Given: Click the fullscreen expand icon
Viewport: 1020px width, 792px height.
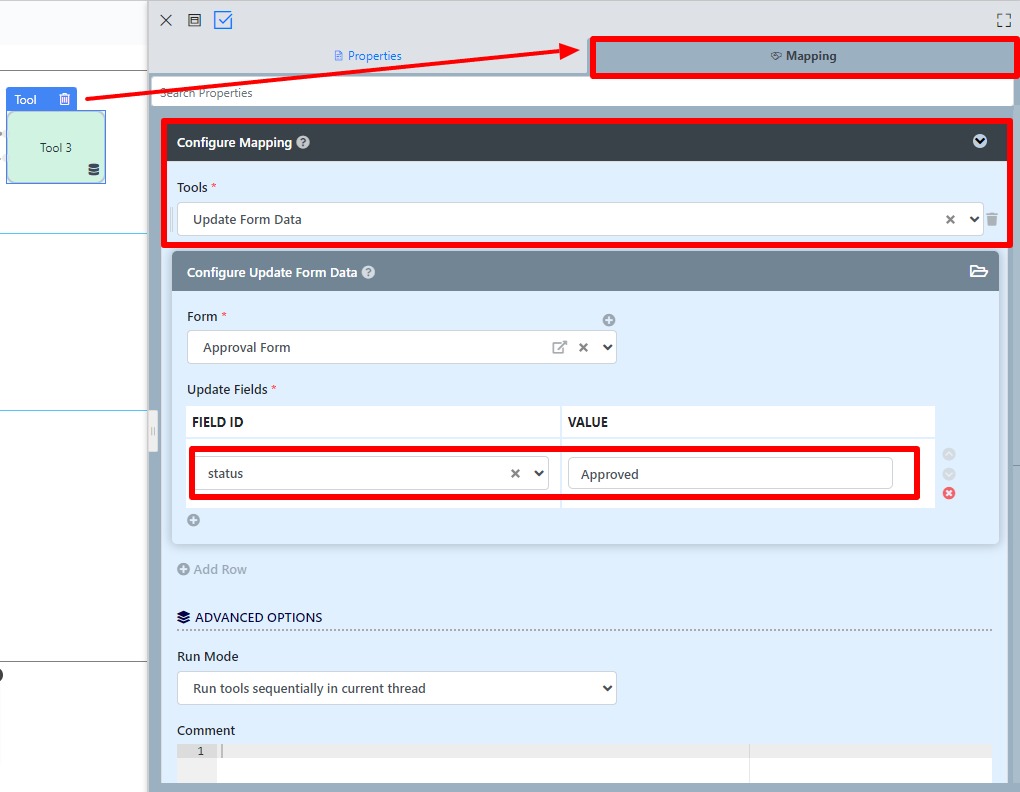Looking at the screenshot, I should pos(1004,20).
